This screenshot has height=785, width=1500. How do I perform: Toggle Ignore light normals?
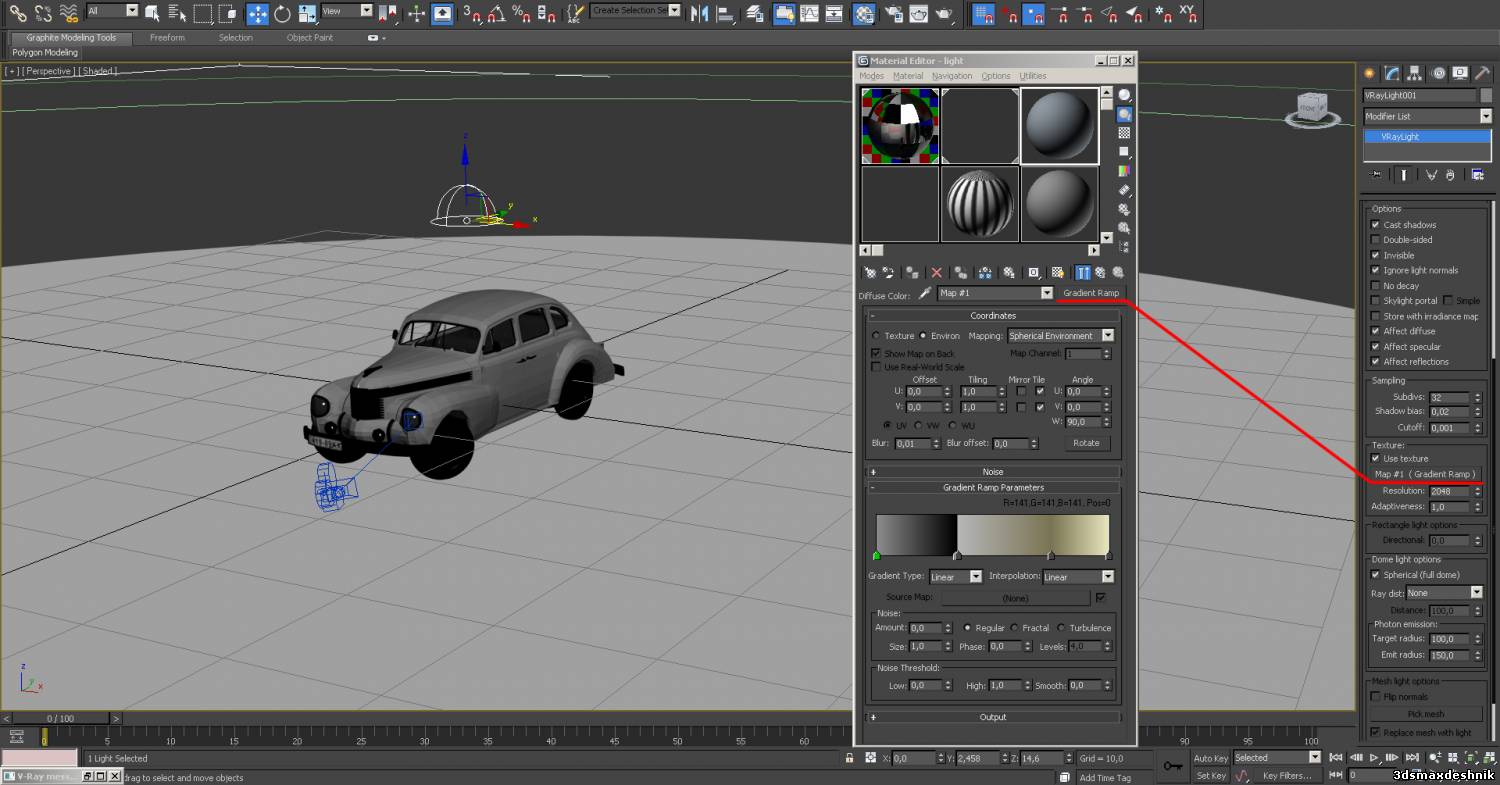click(1375, 270)
